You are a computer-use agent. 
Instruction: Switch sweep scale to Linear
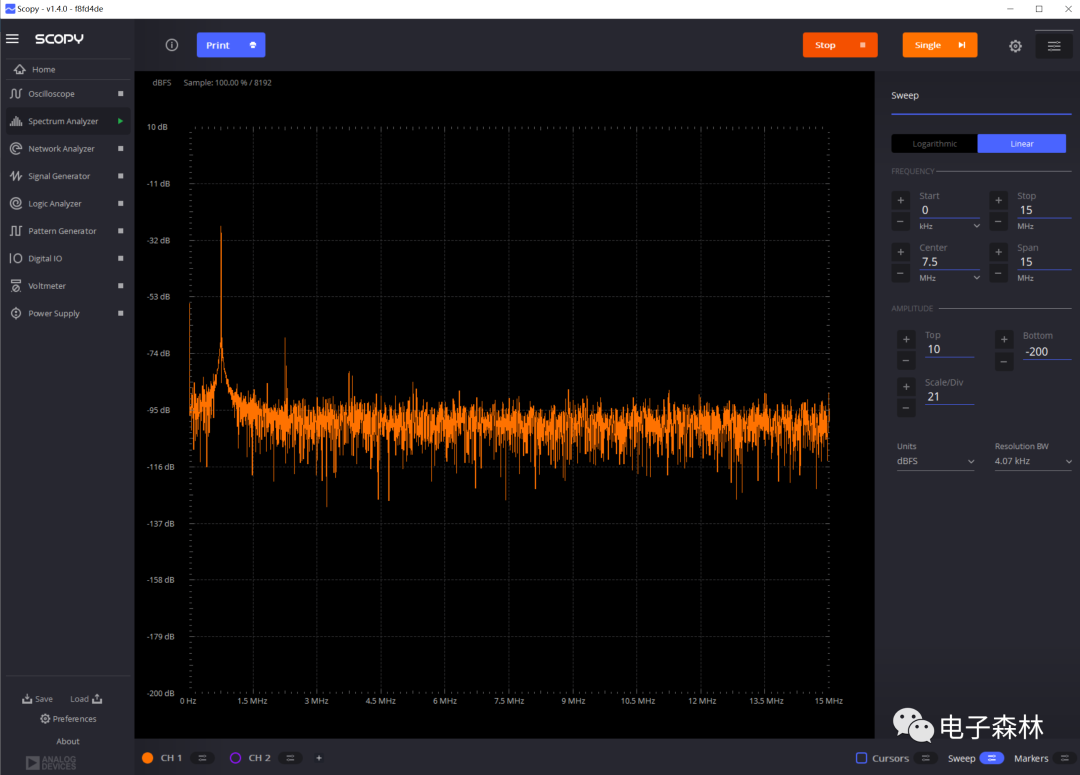pyautogui.click(x=1021, y=143)
